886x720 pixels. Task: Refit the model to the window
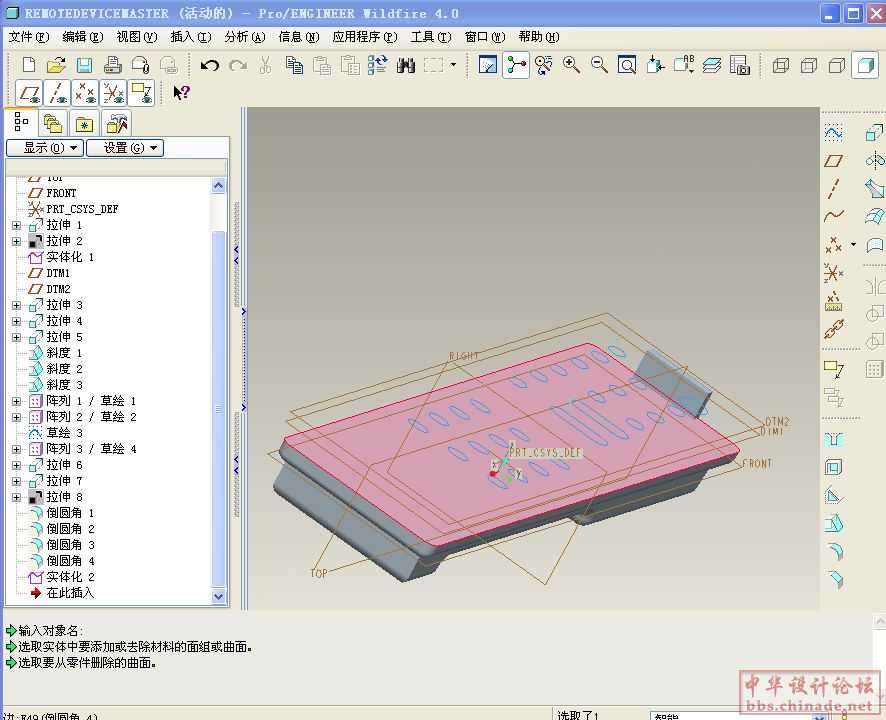(x=627, y=65)
